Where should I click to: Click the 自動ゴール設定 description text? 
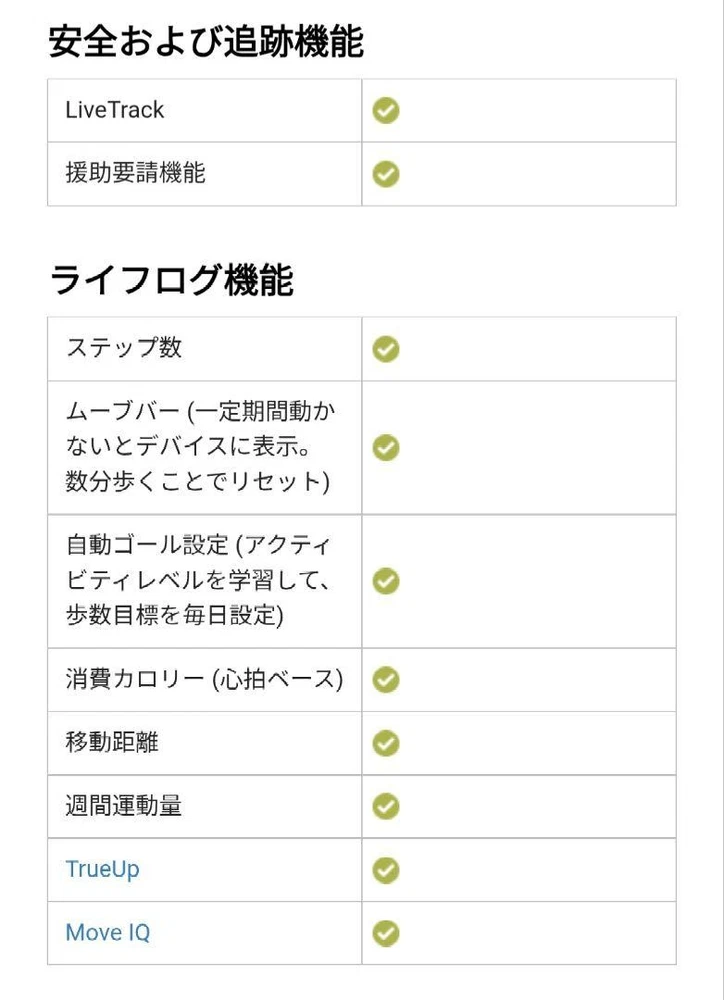(198, 581)
